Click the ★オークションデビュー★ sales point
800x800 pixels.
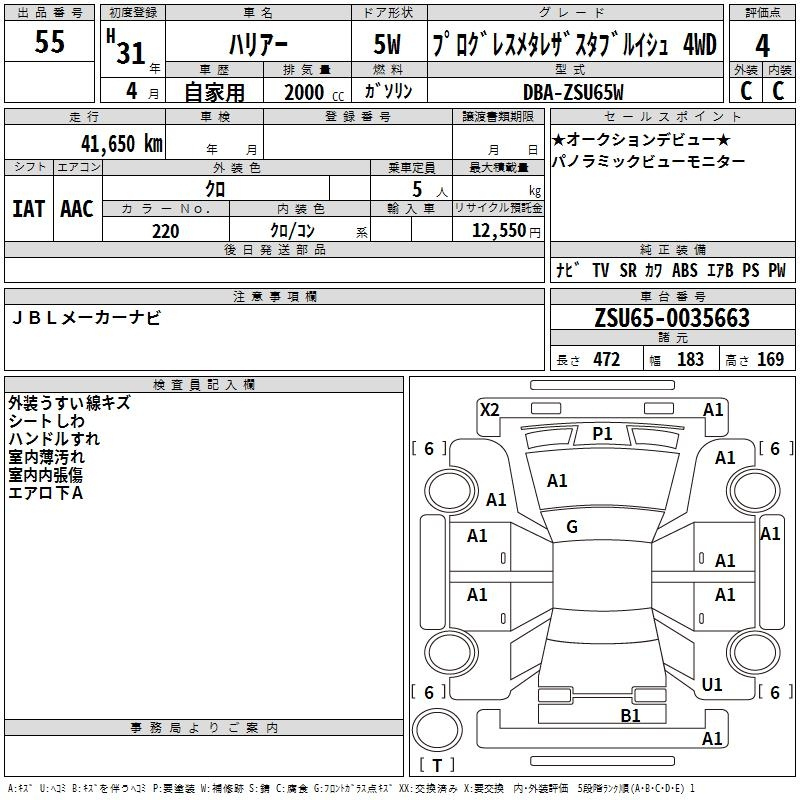(641, 139)
